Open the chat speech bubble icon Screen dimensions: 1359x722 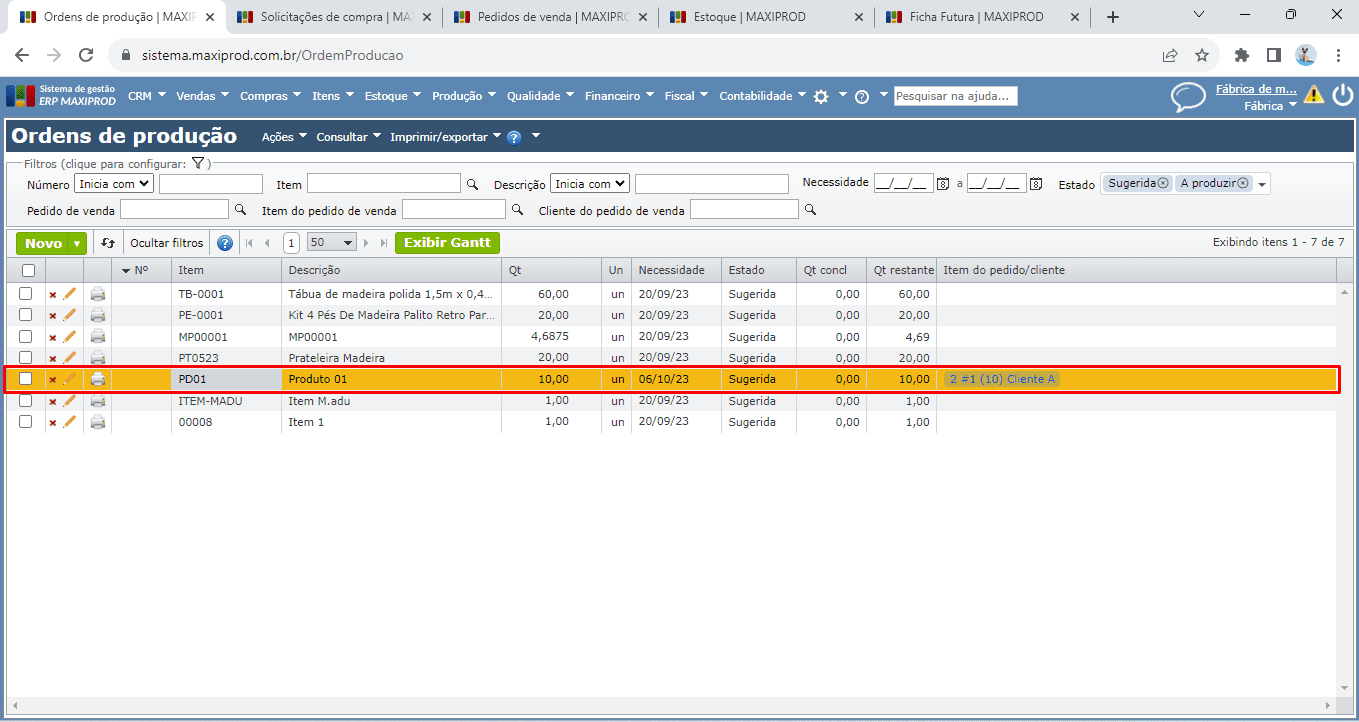coord(1188,96)
